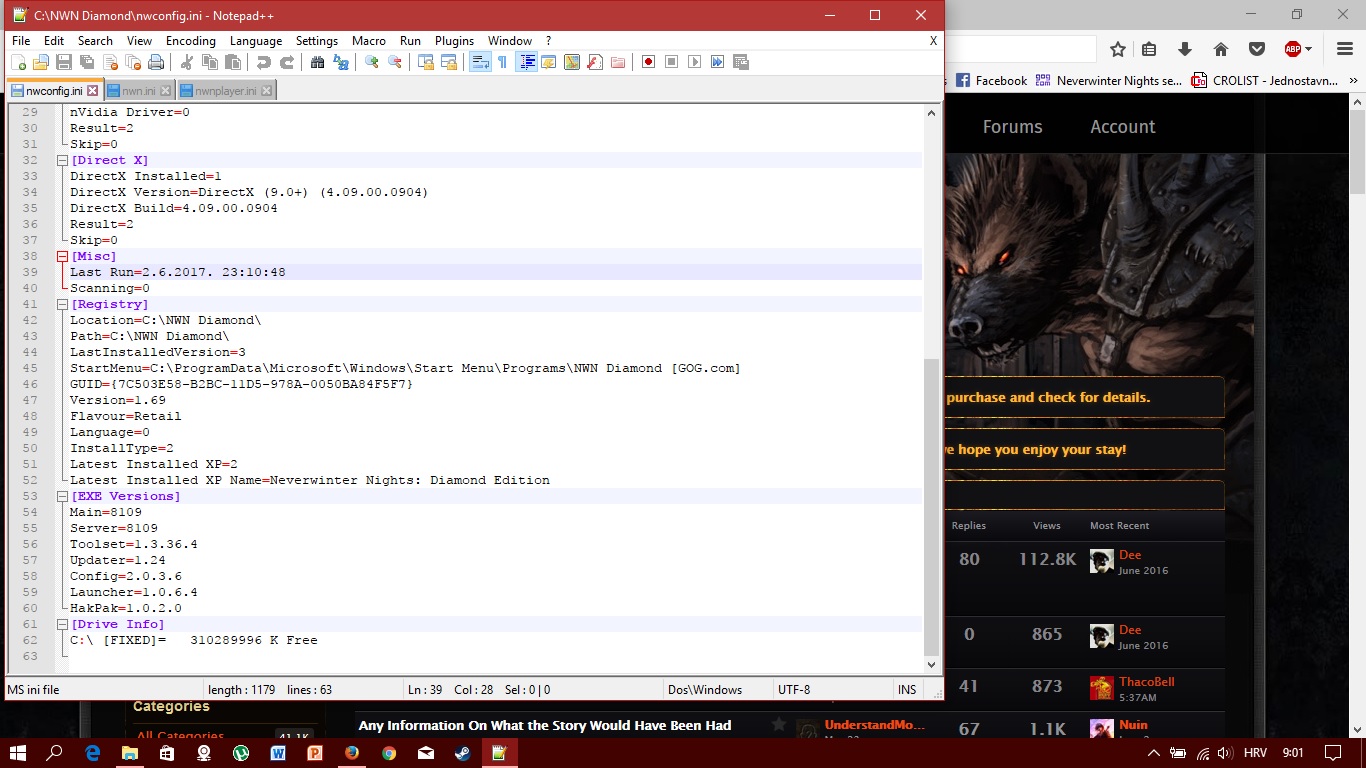Click the Save All toolbar icon

(87, 62)
